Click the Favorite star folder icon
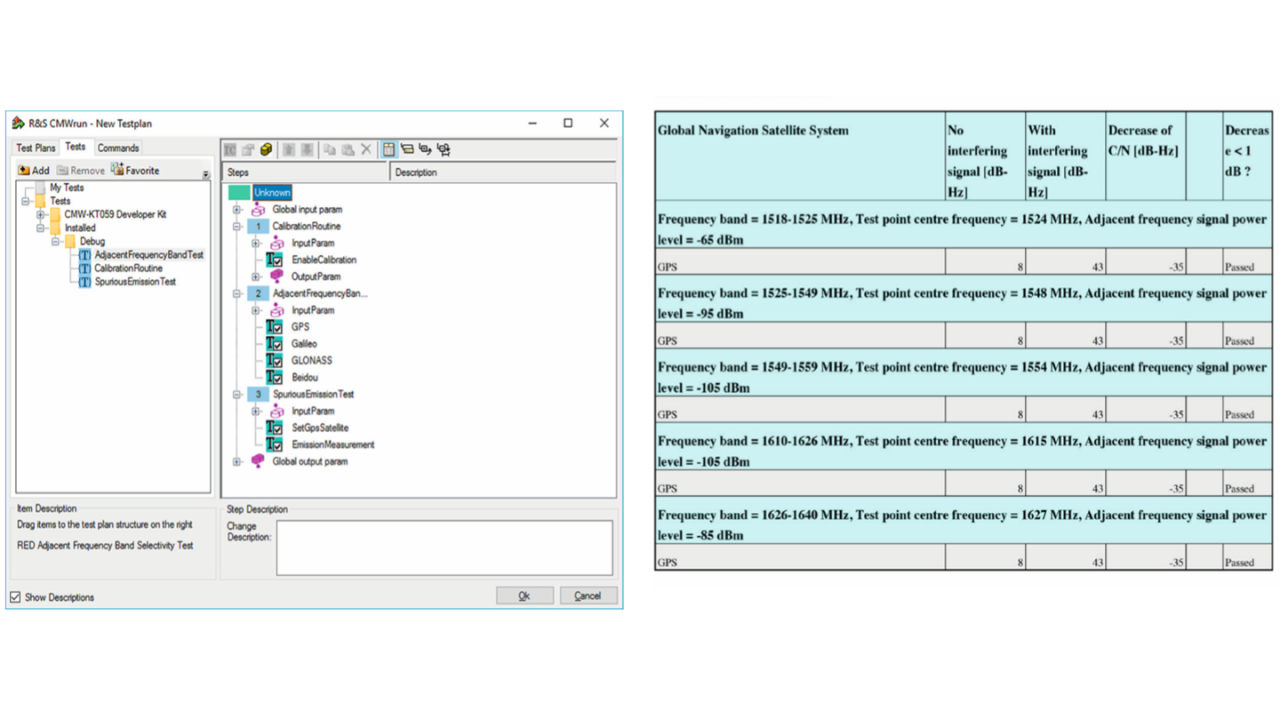Screen dimensions: 1280x720 point(117,170)
